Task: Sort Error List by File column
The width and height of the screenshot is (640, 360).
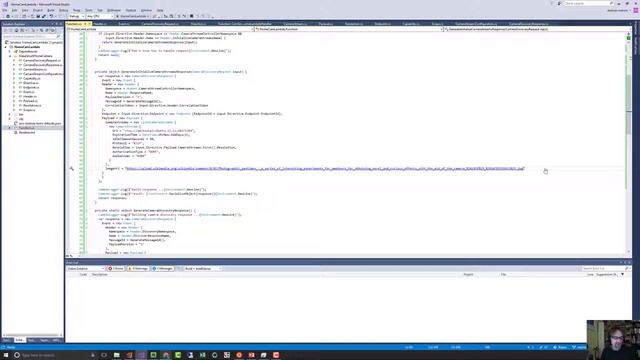Action: 503,275
